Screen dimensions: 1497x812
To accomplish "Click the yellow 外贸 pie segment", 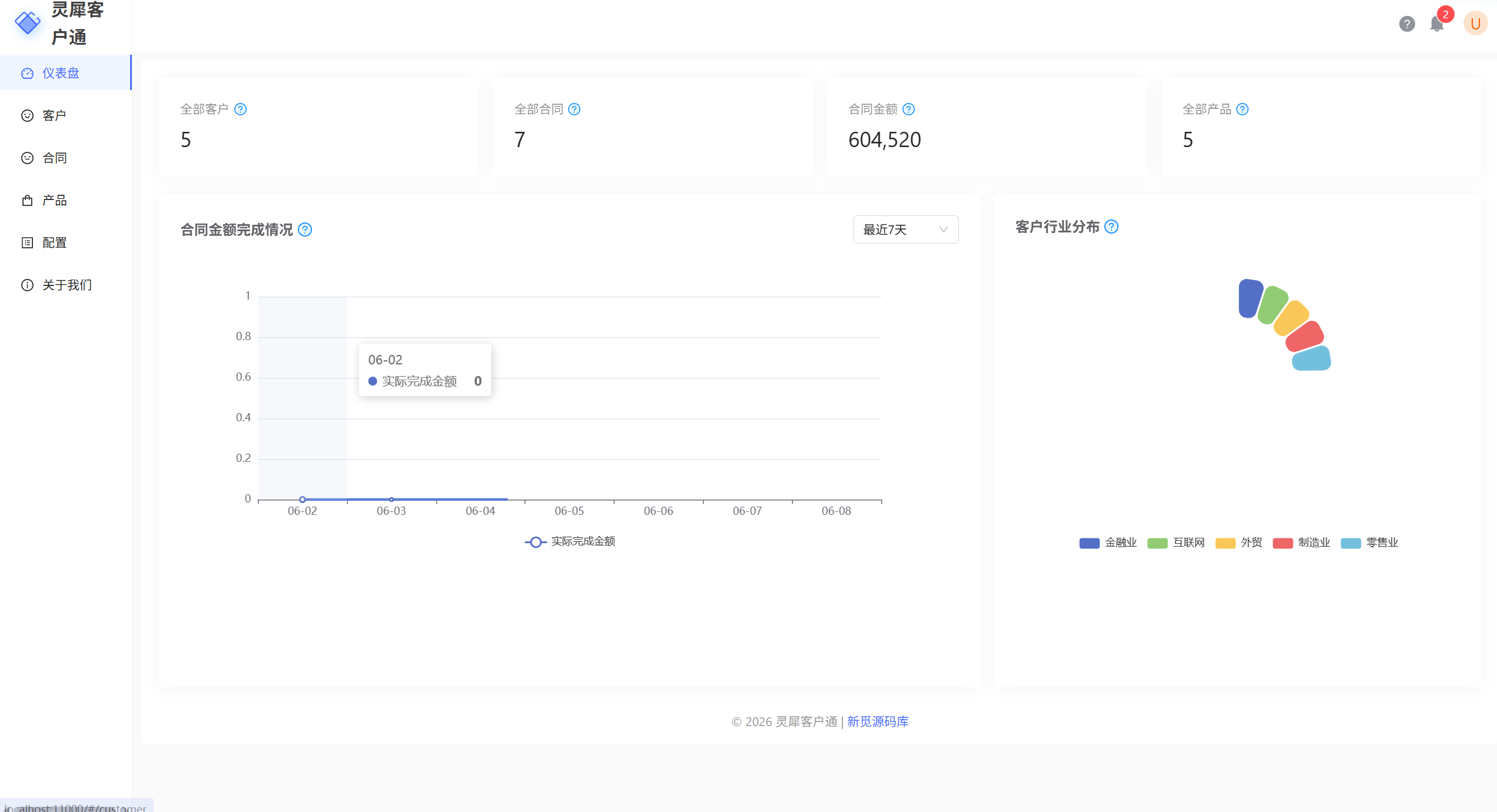I will 1292,318.
